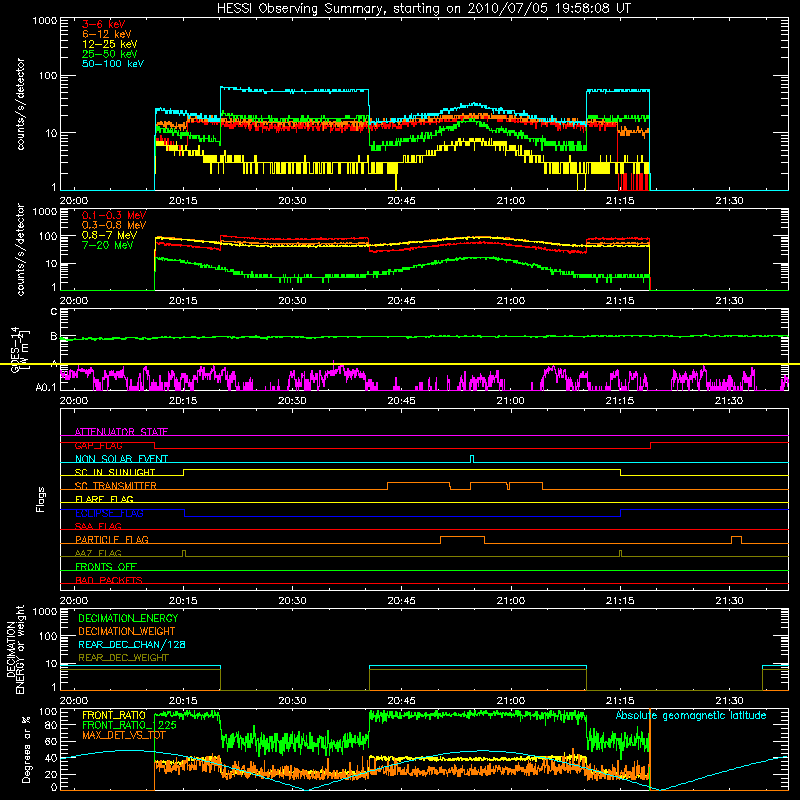Select the 3-6 keV legend label
This screenshot has width=800, height=800.
tap(104, 24)
